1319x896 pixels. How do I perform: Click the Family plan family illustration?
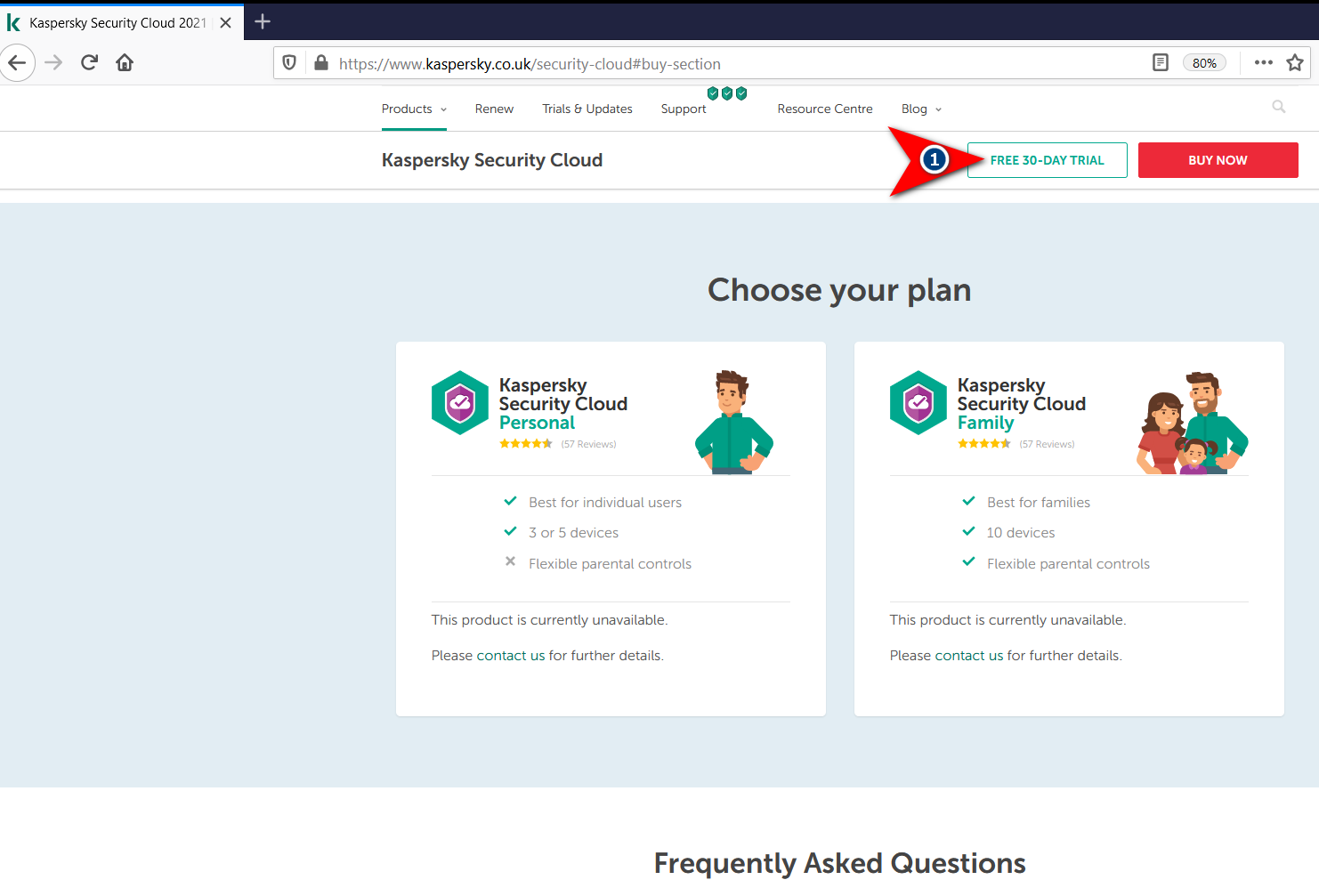[x=1193, y=423]
